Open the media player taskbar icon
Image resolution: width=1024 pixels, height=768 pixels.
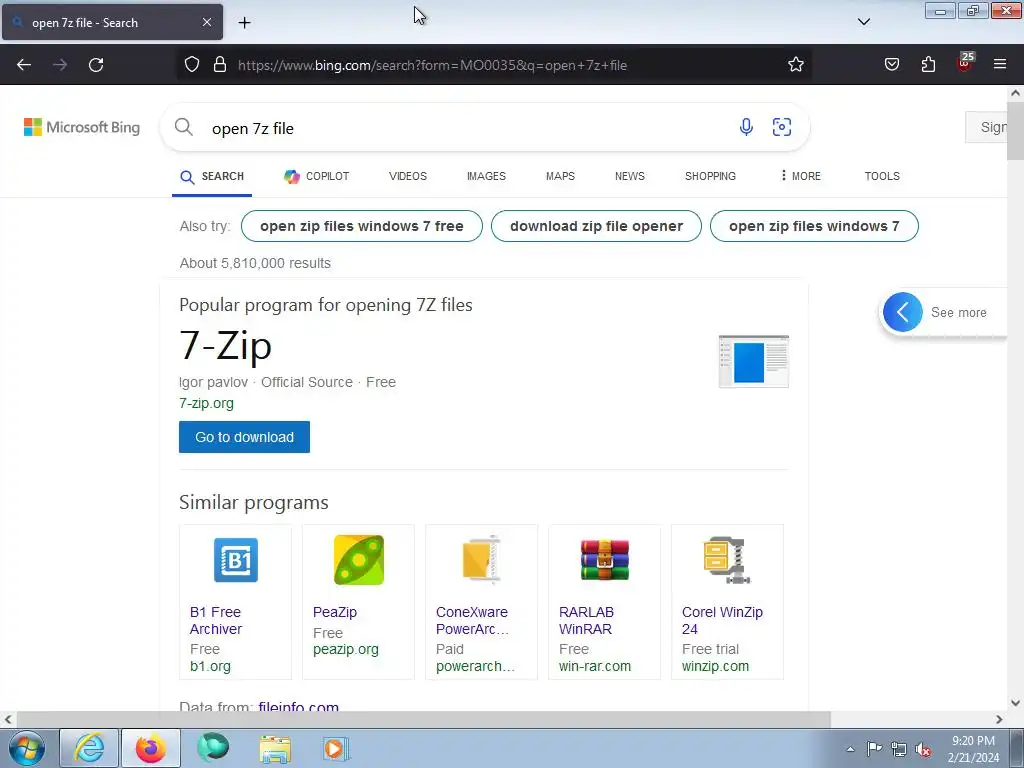[336, 748]
